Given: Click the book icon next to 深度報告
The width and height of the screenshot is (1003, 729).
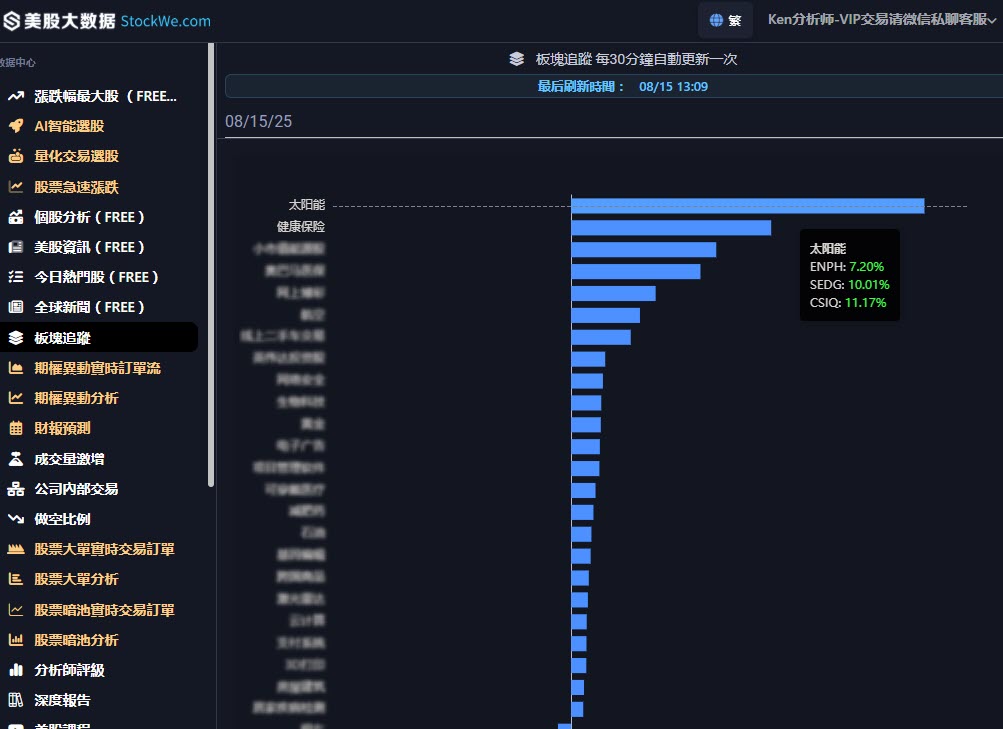Looking at the screenshot, I should [16, 700].
